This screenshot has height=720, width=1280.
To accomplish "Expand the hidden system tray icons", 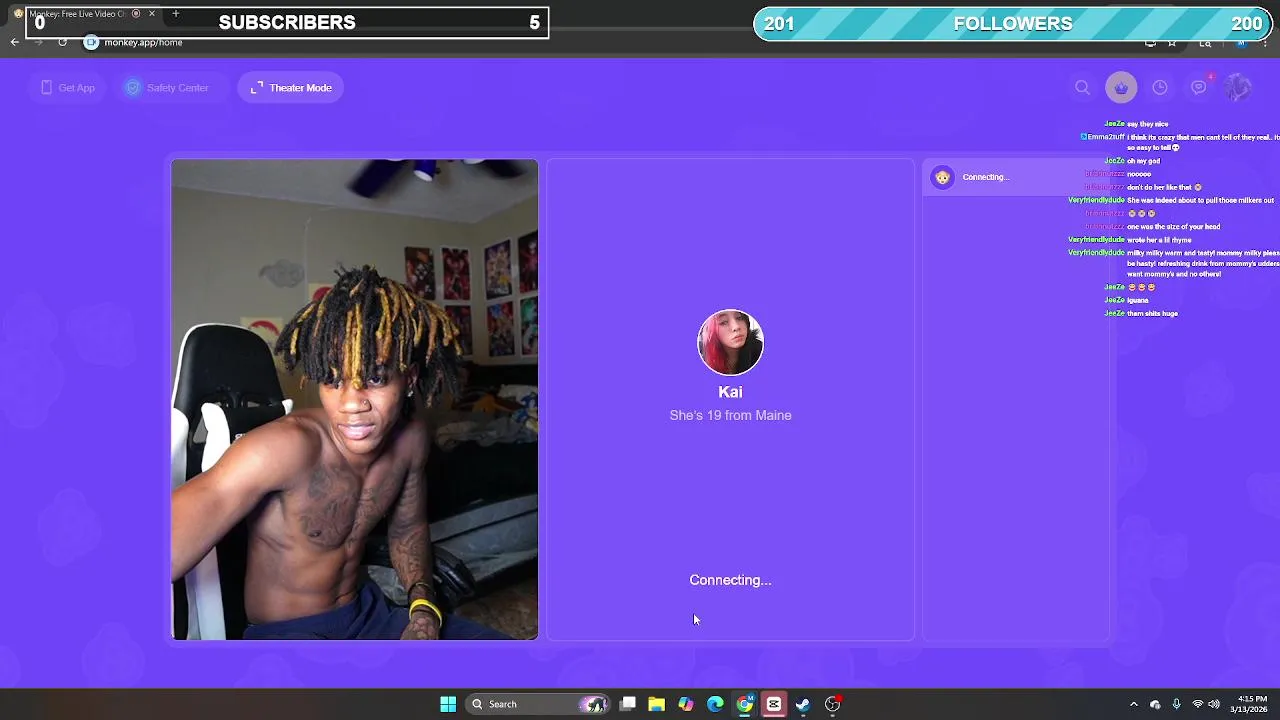I will (x=1133, y=704).
